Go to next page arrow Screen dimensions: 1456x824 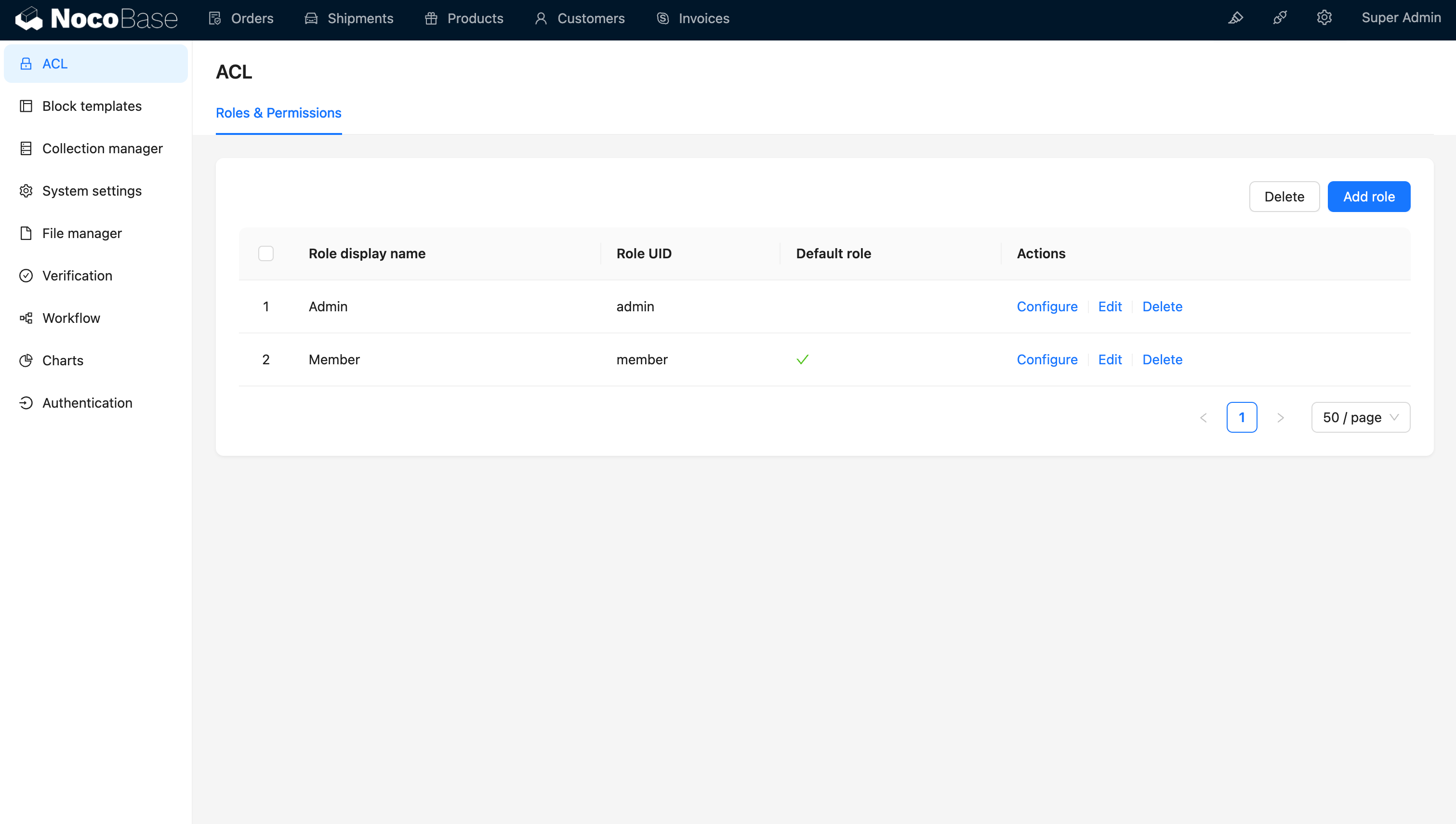[x=1280, y=418]
